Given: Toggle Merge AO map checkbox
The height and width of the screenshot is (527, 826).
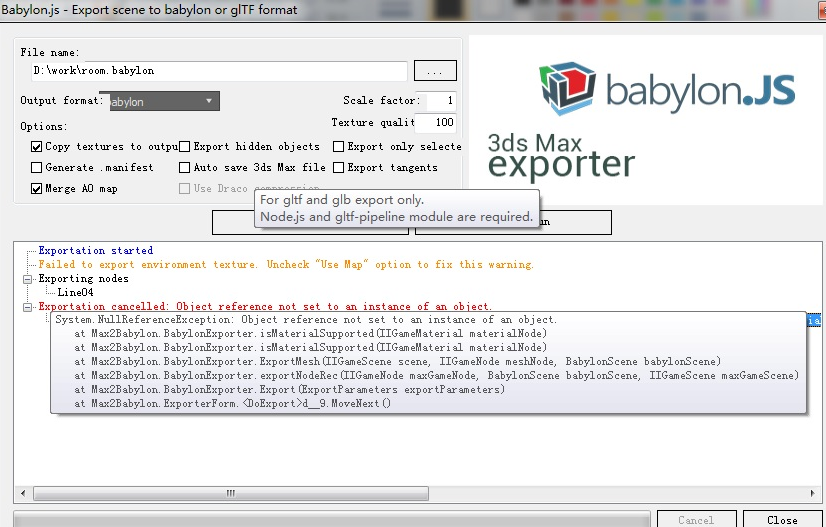Looking at the screenshot, I should pyautogui.click(x=36, y=189).
